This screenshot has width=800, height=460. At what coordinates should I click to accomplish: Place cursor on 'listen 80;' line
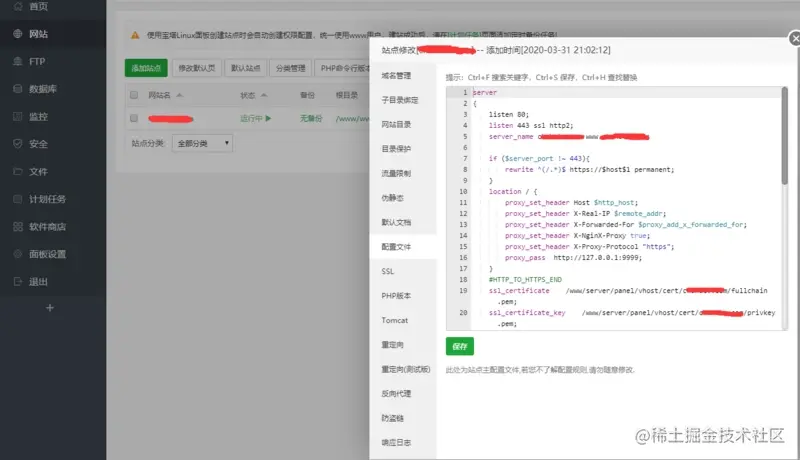click(x=509, y=114)
